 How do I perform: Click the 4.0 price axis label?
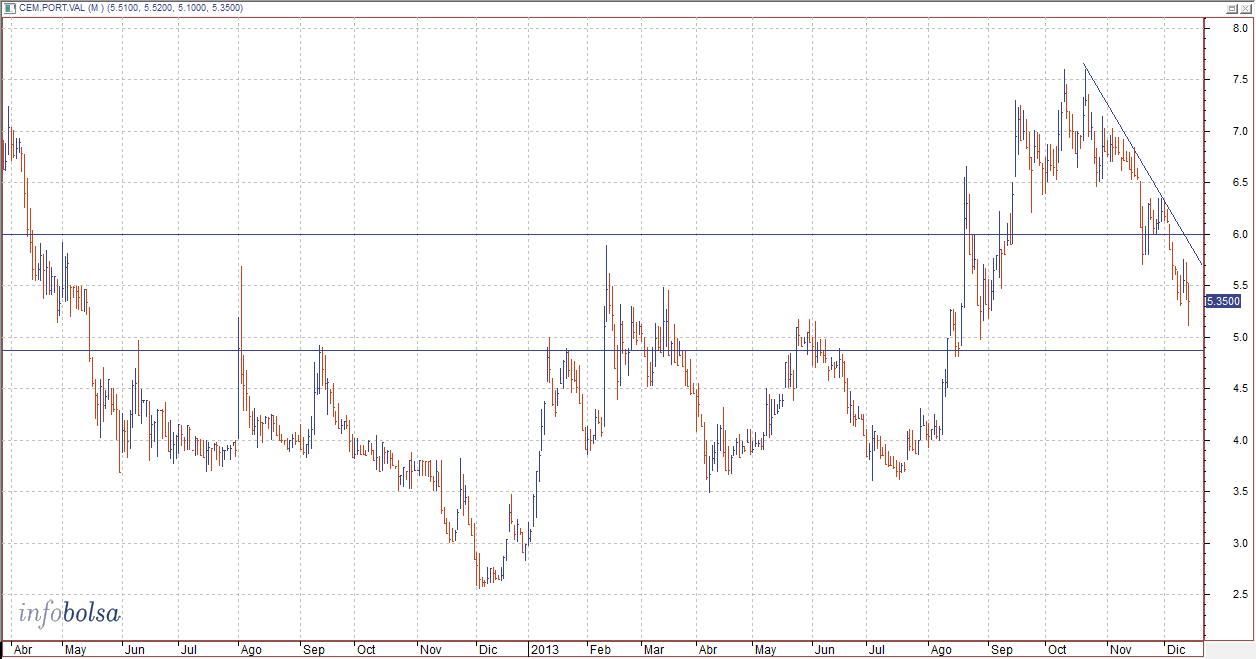[1239, 441]
